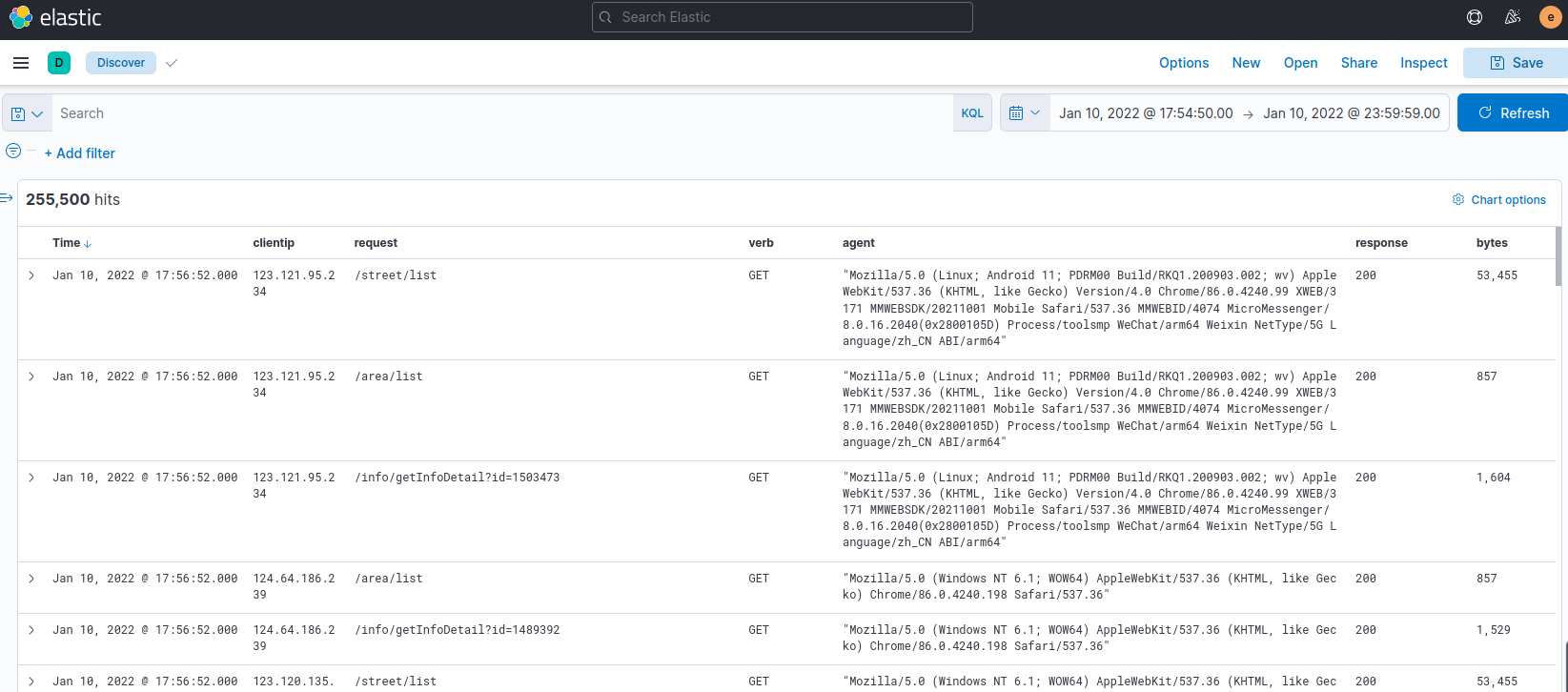Open the newsfeed celebration icon

(x=1512, y=17)
